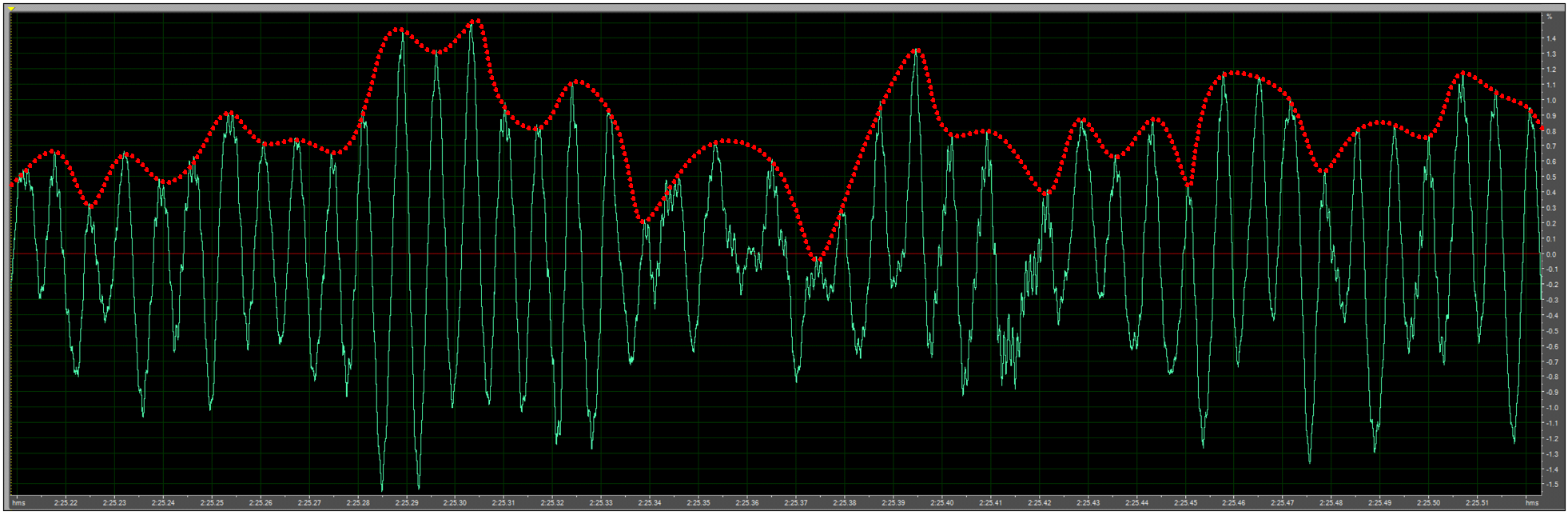Viewport: 1568px width, 515px height.
Task: Click the % unit label on amplitude scale
Action: click(x=1549, y=16)
